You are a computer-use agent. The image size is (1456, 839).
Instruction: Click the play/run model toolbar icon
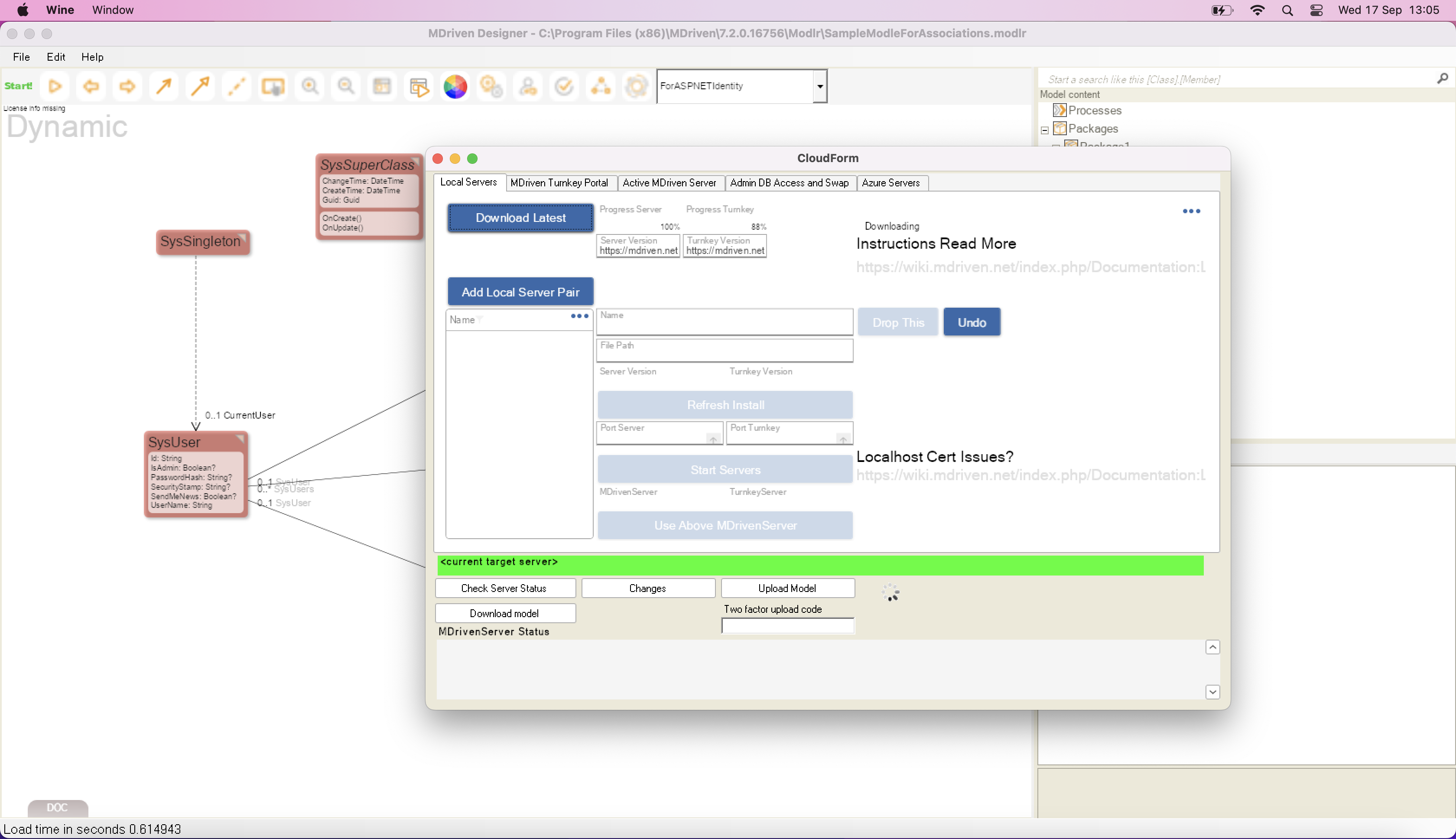click(55, 86)
